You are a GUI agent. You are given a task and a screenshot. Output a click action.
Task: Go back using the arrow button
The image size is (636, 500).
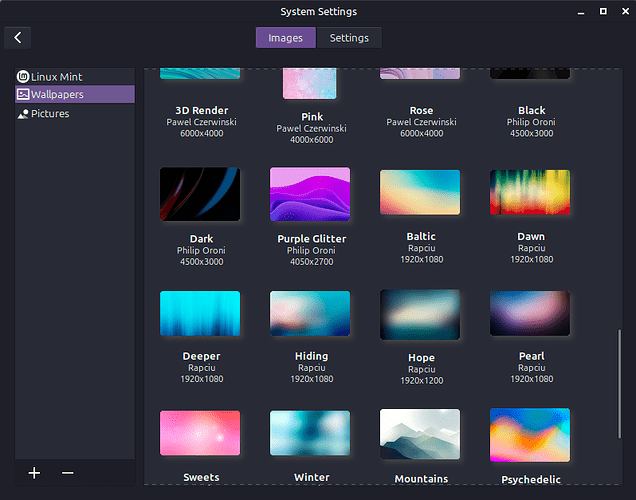tap(18, 38)
